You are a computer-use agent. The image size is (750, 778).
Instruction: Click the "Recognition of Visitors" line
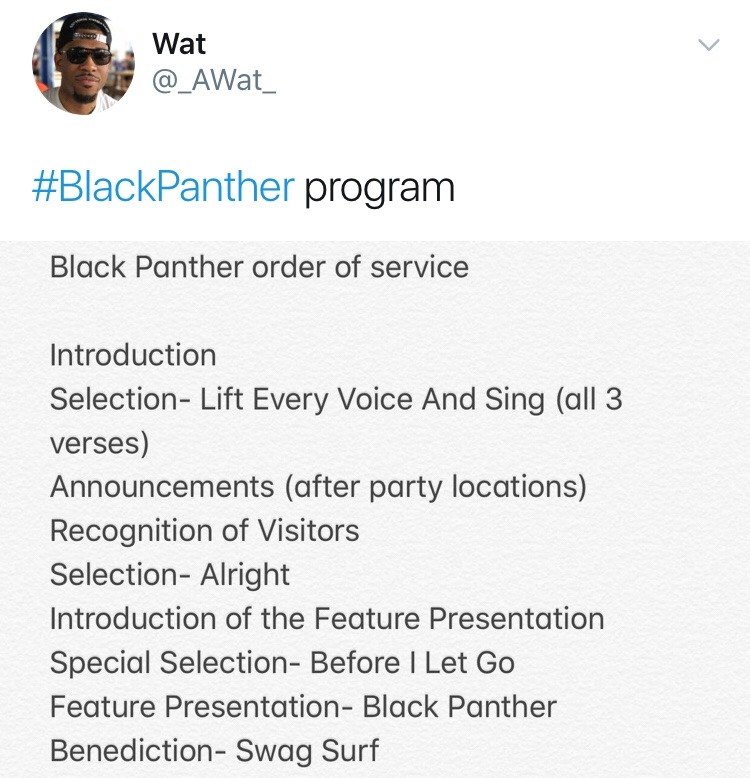click(204, 530)
